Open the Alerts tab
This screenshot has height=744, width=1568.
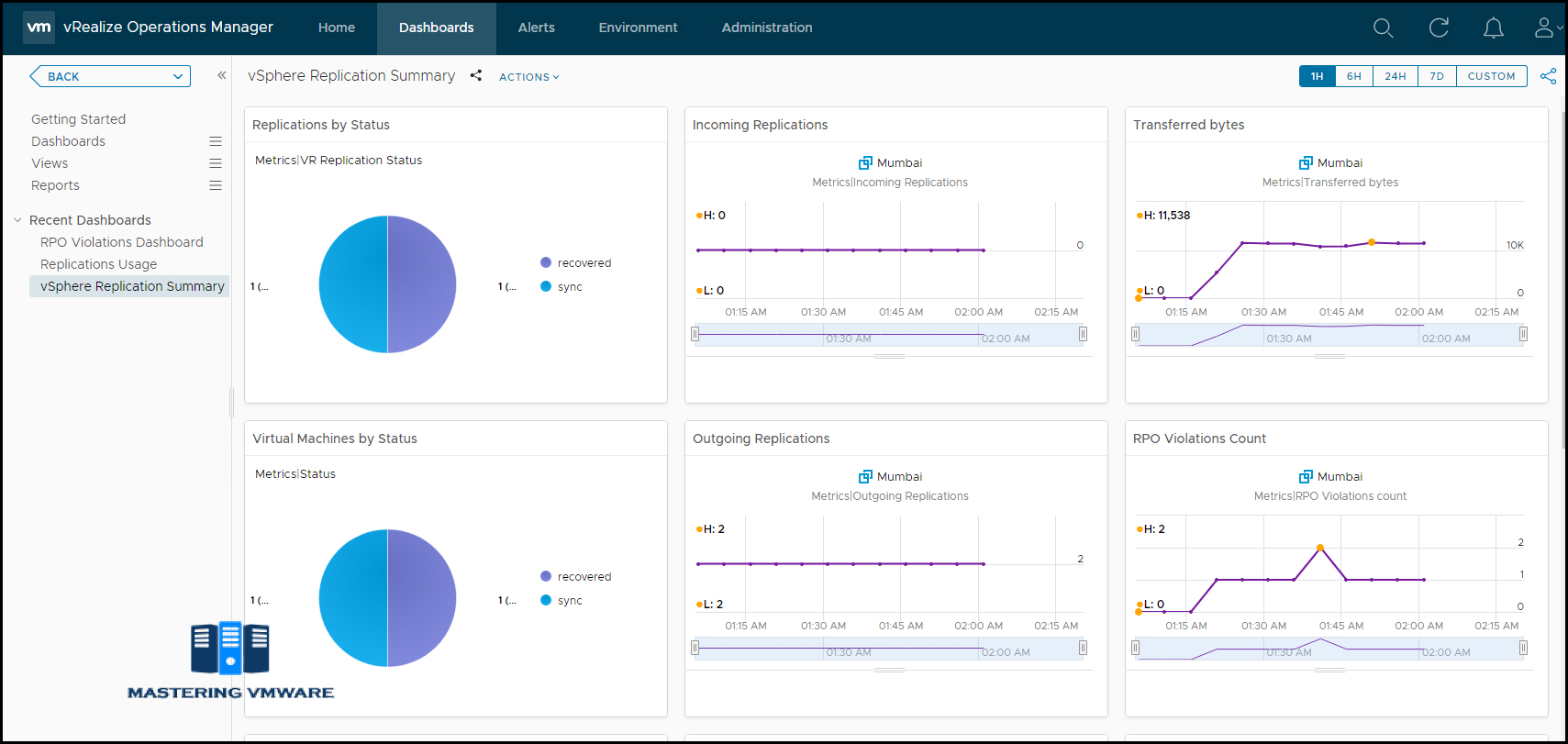coord(537,28)
